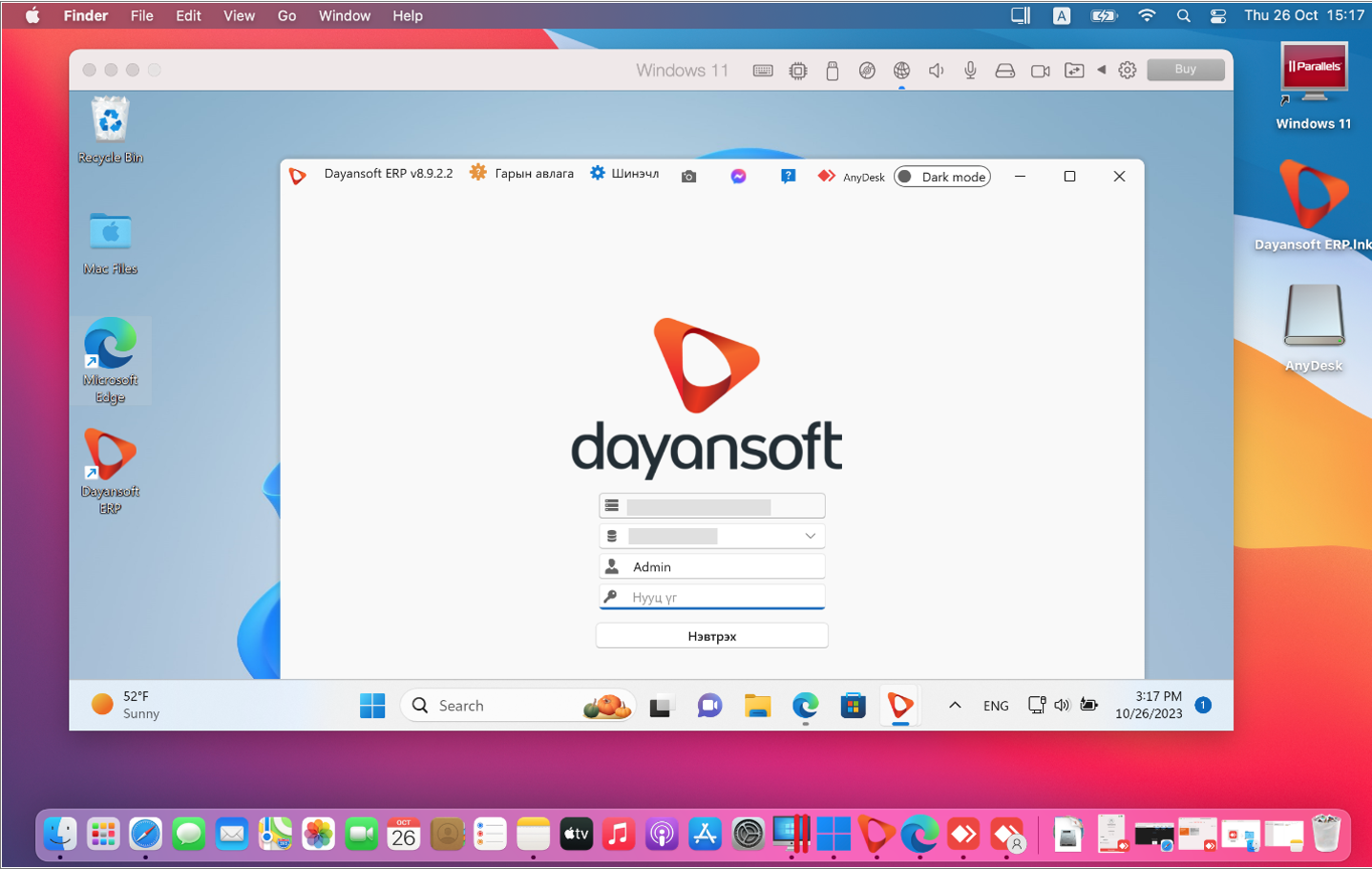Click the Admin username field
This screenshot has height=869, width=1372.
click(712, 566)
